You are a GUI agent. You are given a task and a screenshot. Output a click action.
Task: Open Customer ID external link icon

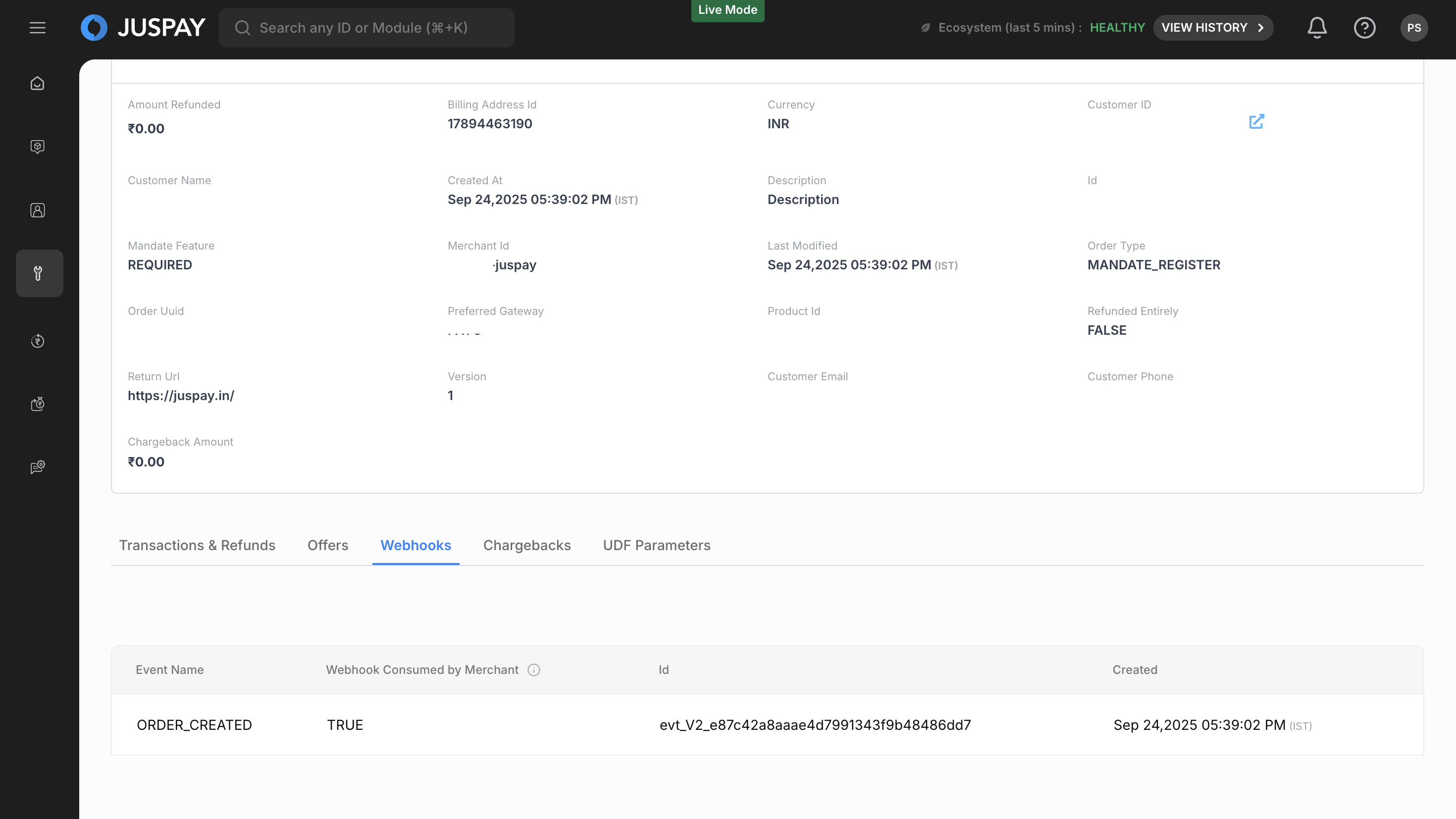click(1256, 121)
